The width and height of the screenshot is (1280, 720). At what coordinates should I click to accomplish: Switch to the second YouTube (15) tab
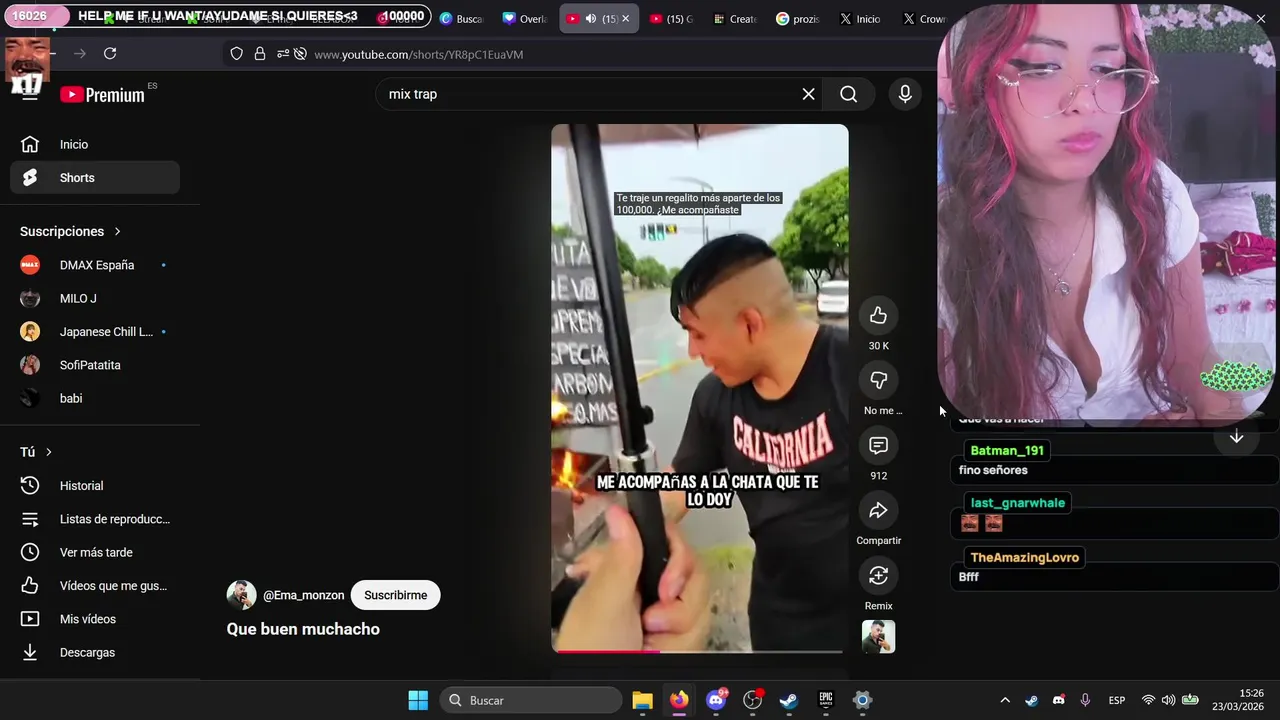(x=671, y=19)
